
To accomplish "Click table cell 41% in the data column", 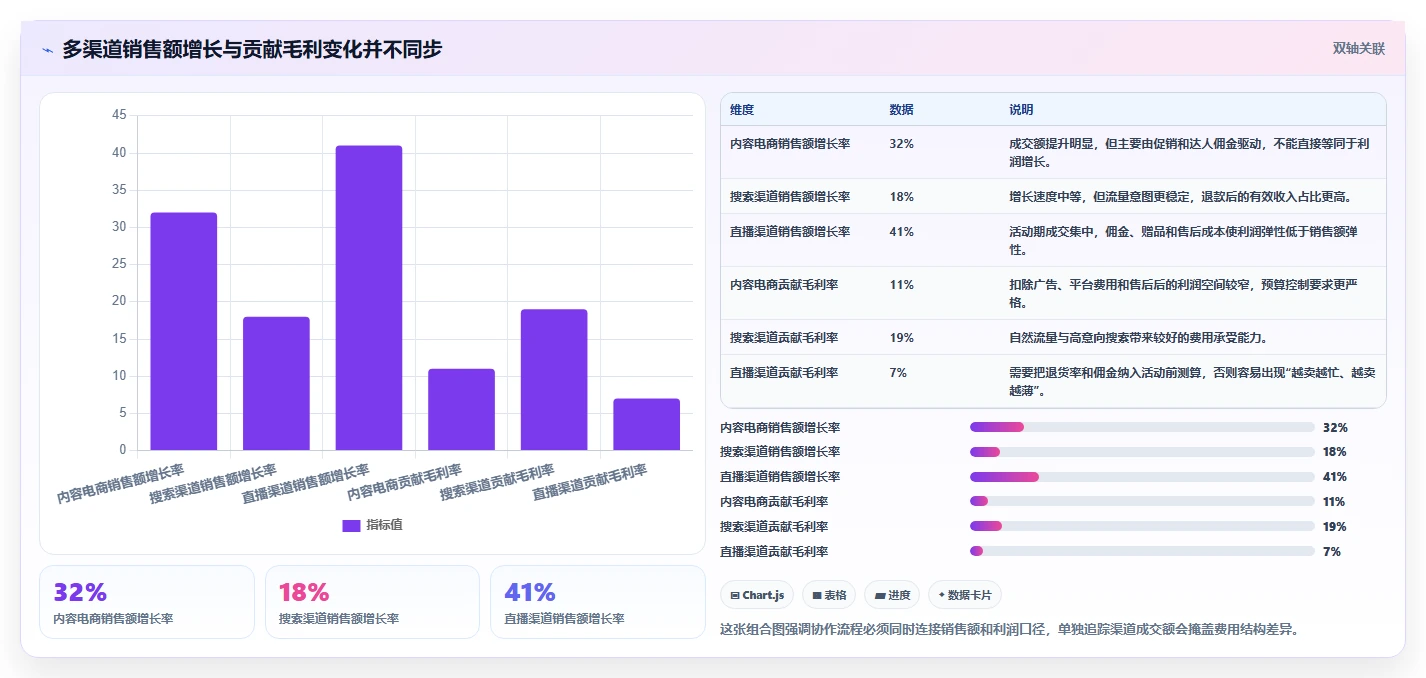I will click(901, 232).
